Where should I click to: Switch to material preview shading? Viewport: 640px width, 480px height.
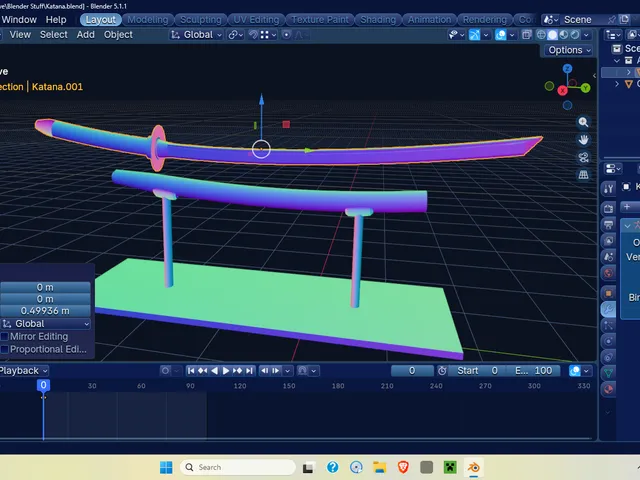[x=564, y=35]
